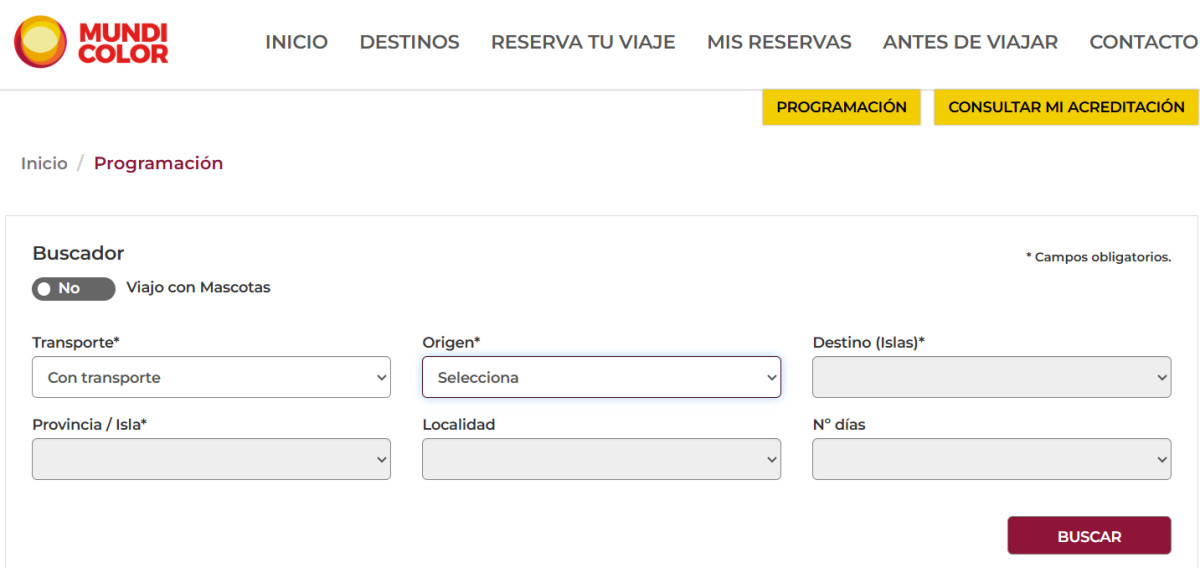Navigate to MIS RESERVAS
This screenshot has height=568, width=1200.
click(779, 42)
